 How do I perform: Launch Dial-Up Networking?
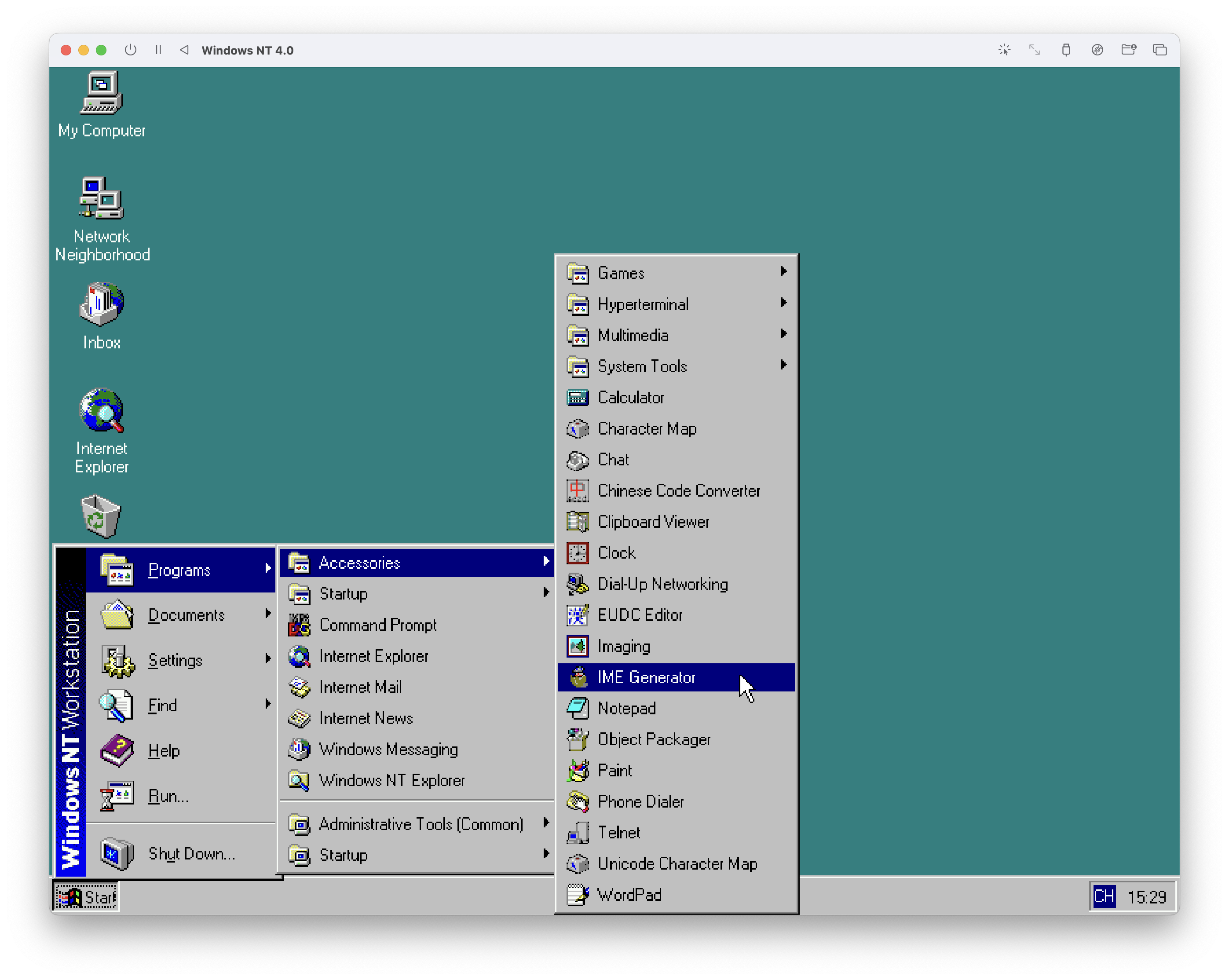[662, 584]
